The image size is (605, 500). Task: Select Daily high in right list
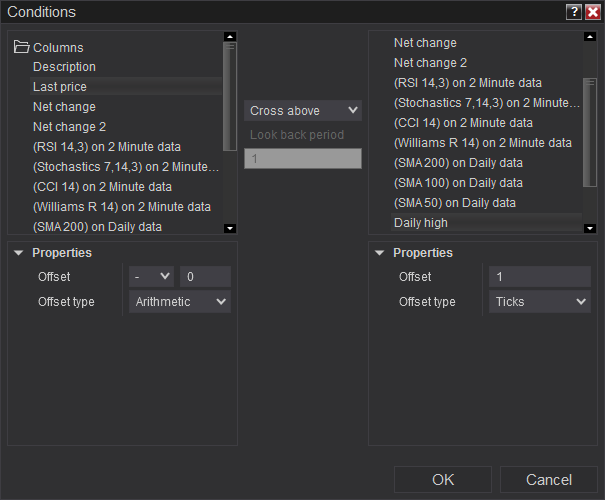[421, 222]
